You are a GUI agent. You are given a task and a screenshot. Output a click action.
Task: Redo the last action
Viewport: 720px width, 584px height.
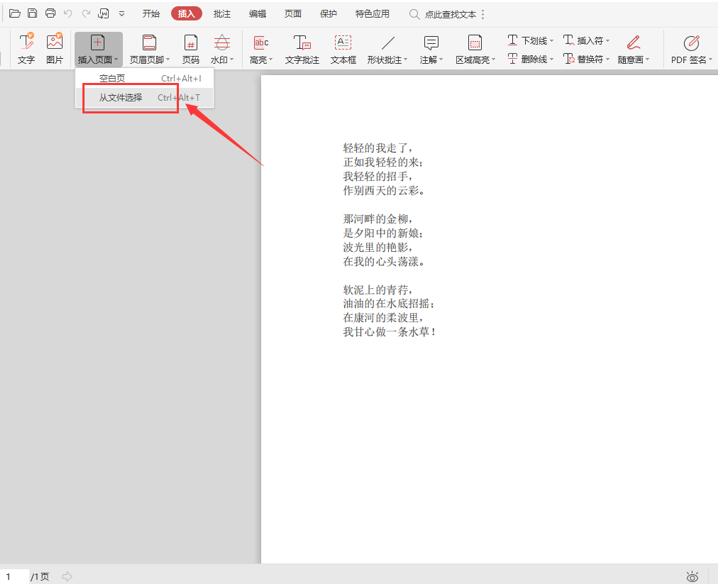[86, 14]
